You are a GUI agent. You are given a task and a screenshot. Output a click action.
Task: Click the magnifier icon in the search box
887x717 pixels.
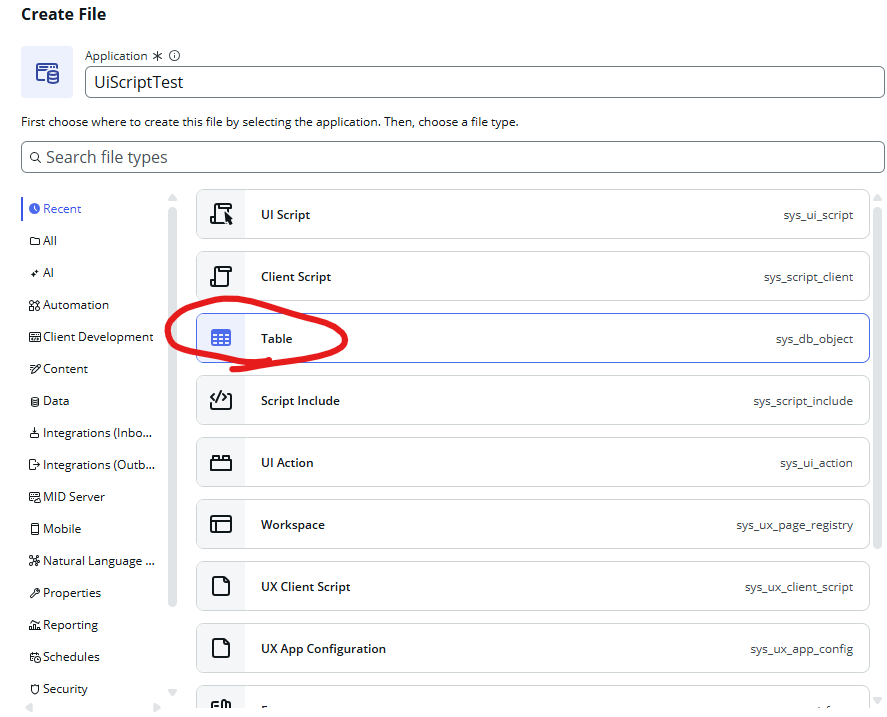click(x=35, y=157)
